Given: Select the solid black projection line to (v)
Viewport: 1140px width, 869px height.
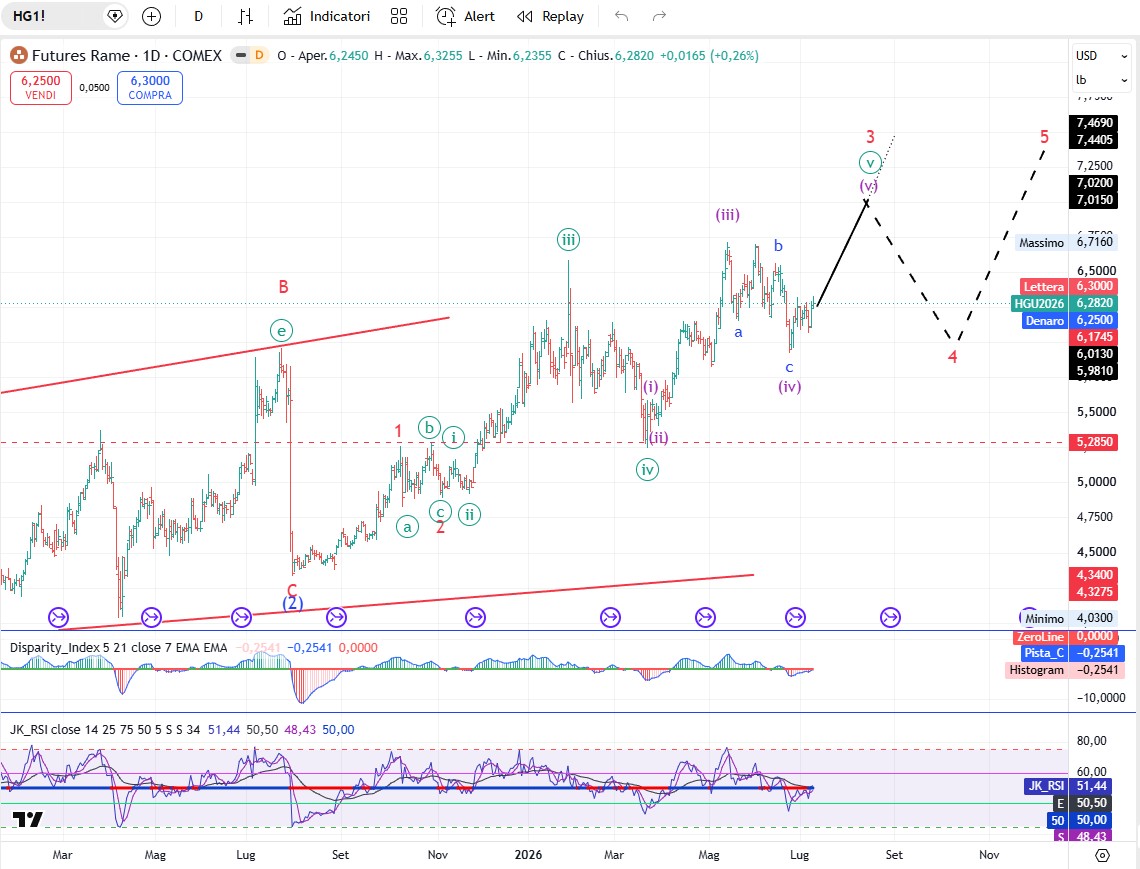Looking at the screenshot, I should click(842, 254).
